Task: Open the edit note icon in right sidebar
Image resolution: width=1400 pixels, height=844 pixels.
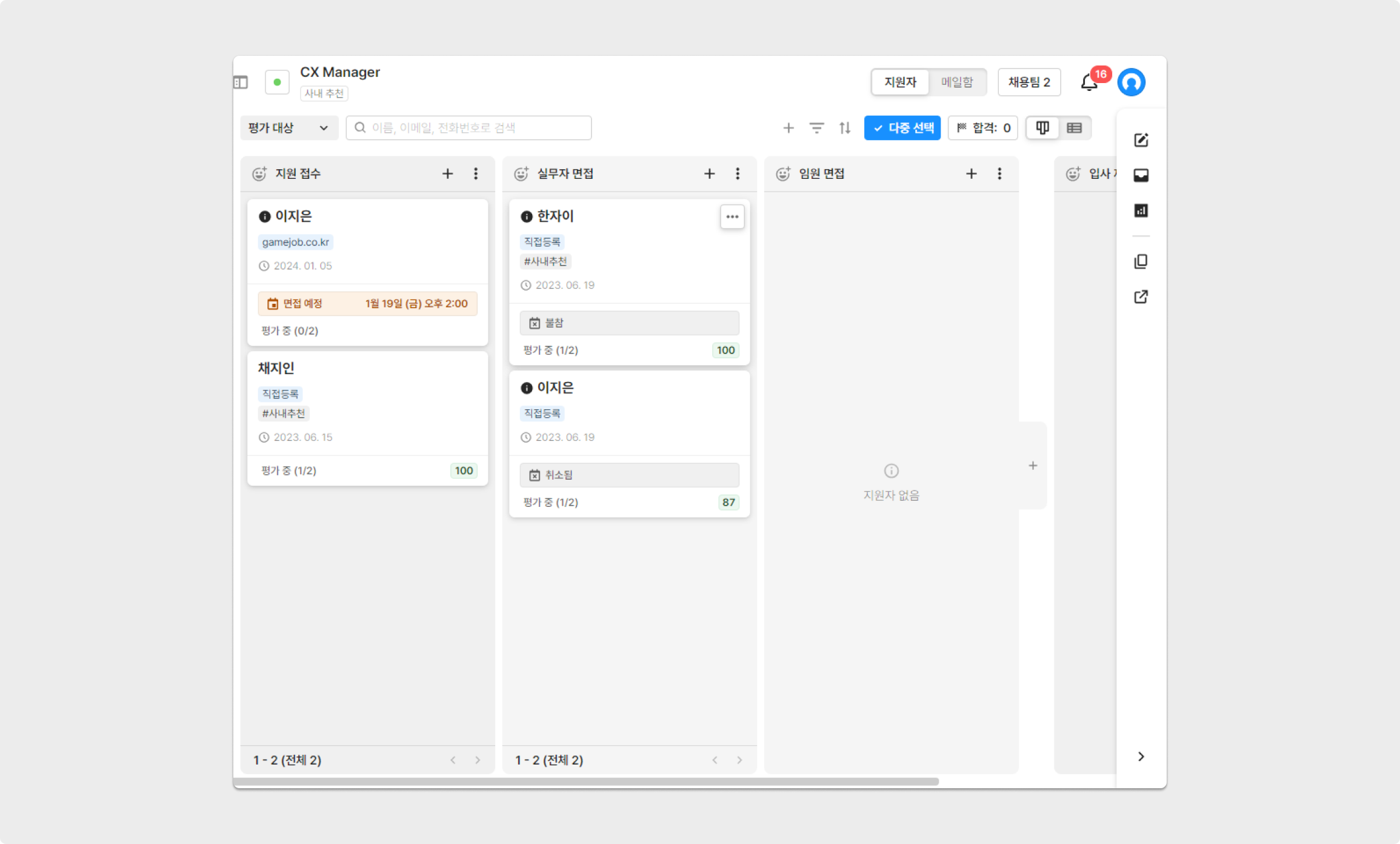Action: click(x=1141, y=140)
